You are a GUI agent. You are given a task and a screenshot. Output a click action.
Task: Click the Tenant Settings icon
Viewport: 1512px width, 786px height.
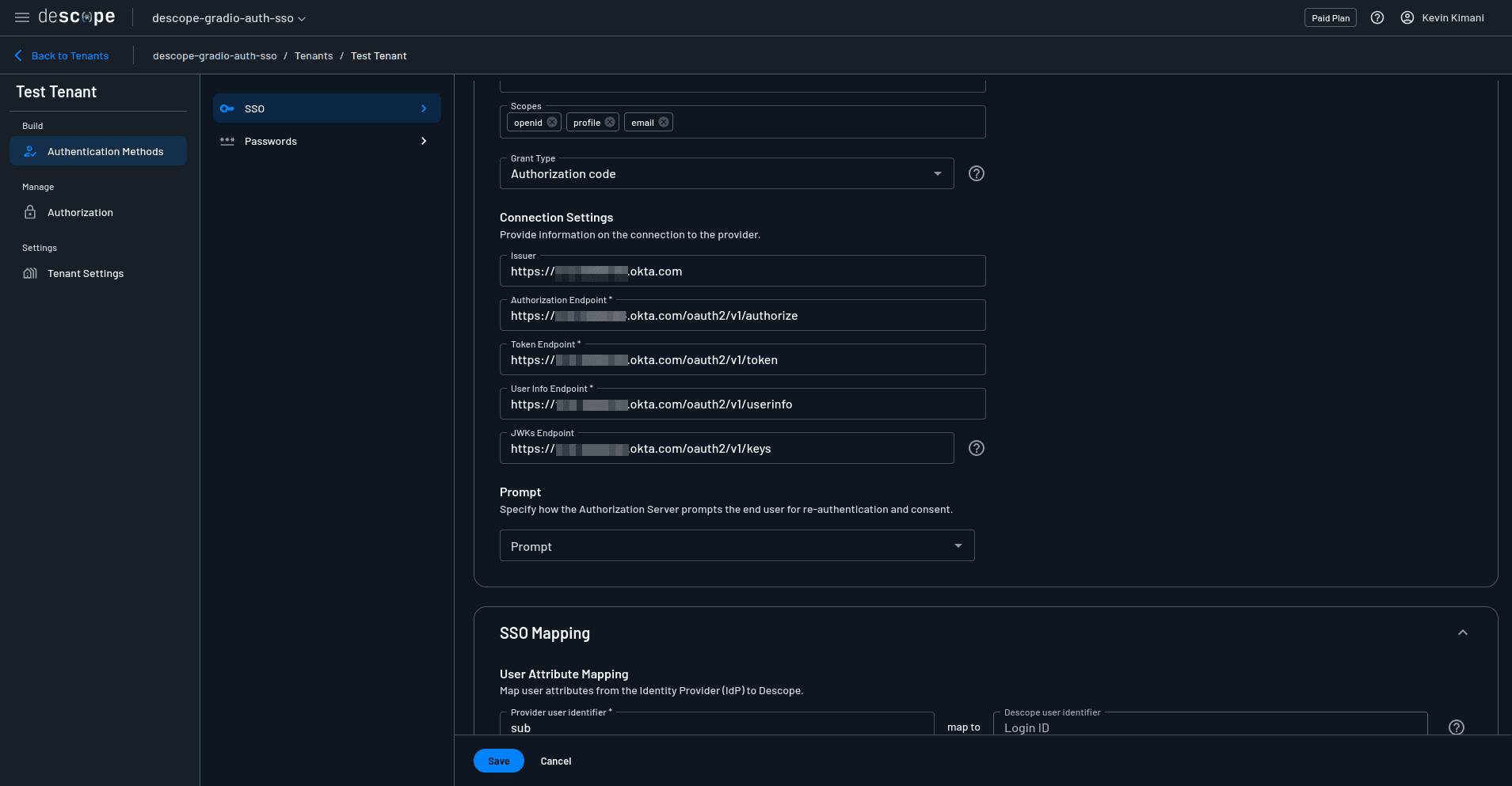click(29, 273)
